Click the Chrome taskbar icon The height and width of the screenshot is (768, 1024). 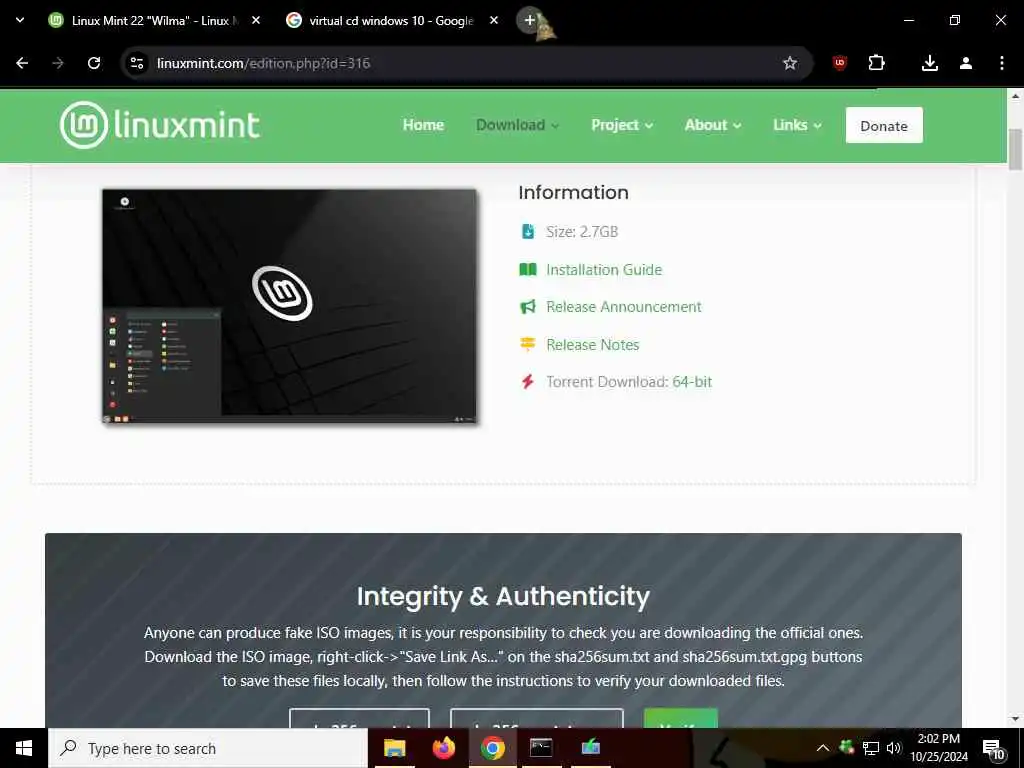coord(493,748)
